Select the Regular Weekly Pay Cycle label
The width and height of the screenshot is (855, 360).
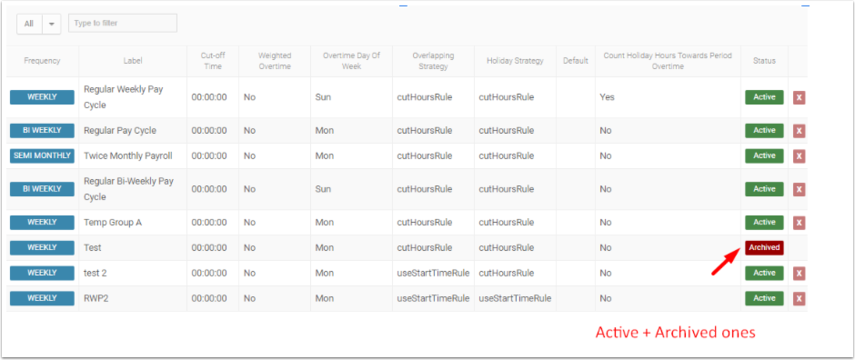(123, 97)
